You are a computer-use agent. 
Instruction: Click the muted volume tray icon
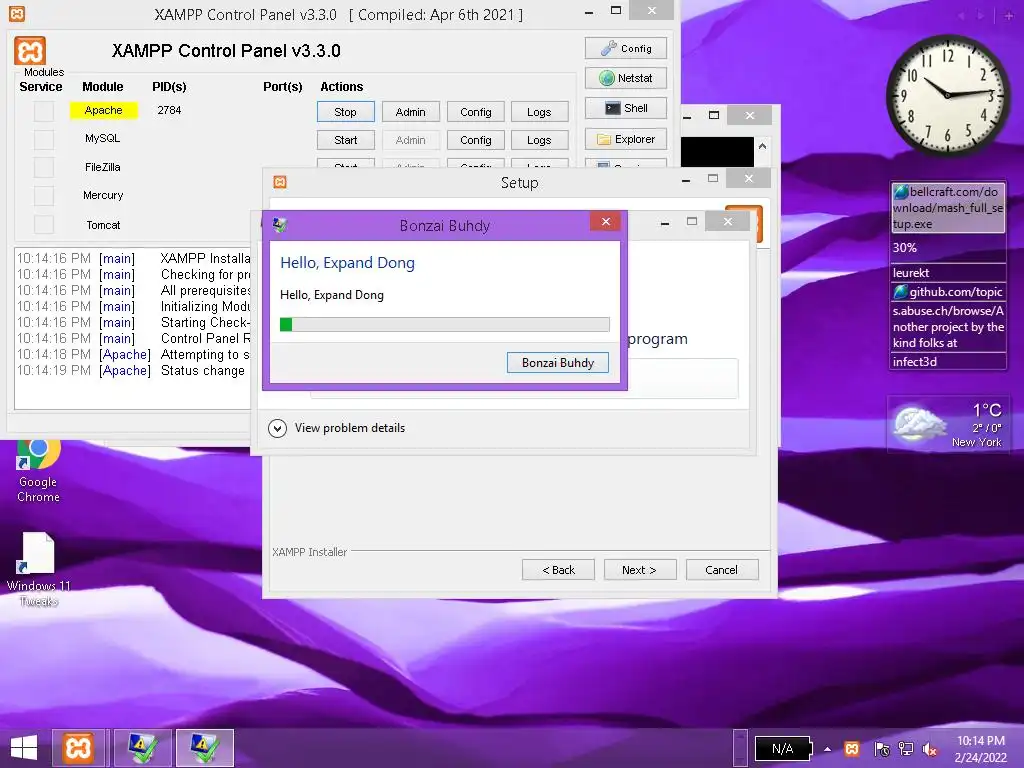(x=929, y=749)
